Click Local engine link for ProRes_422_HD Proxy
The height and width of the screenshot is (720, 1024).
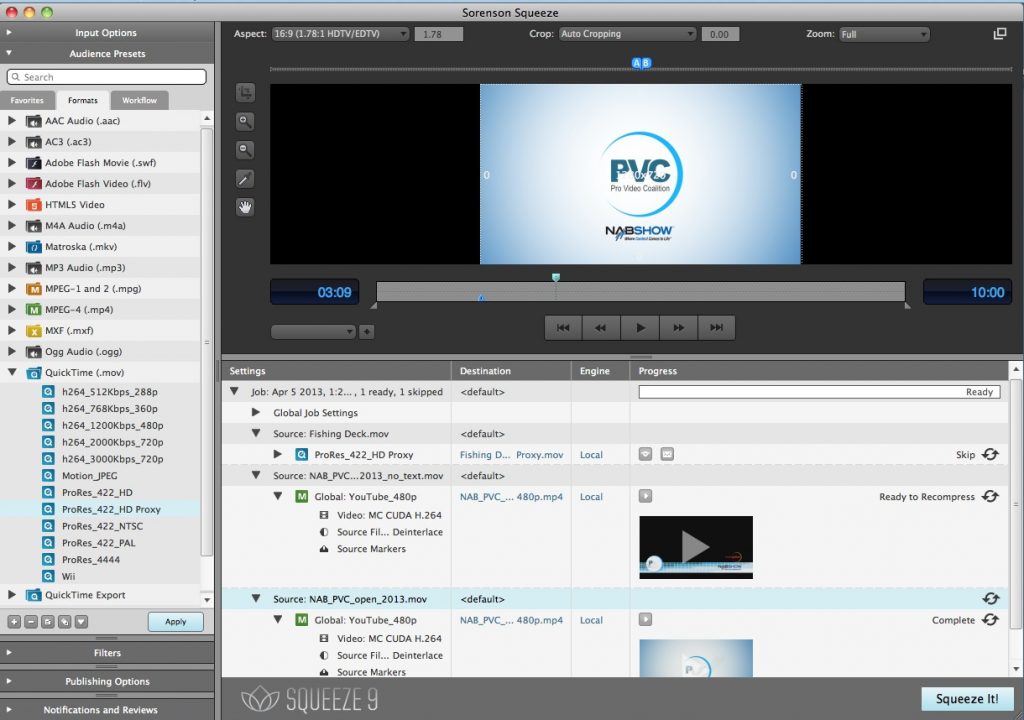click(x=591, y=455)
